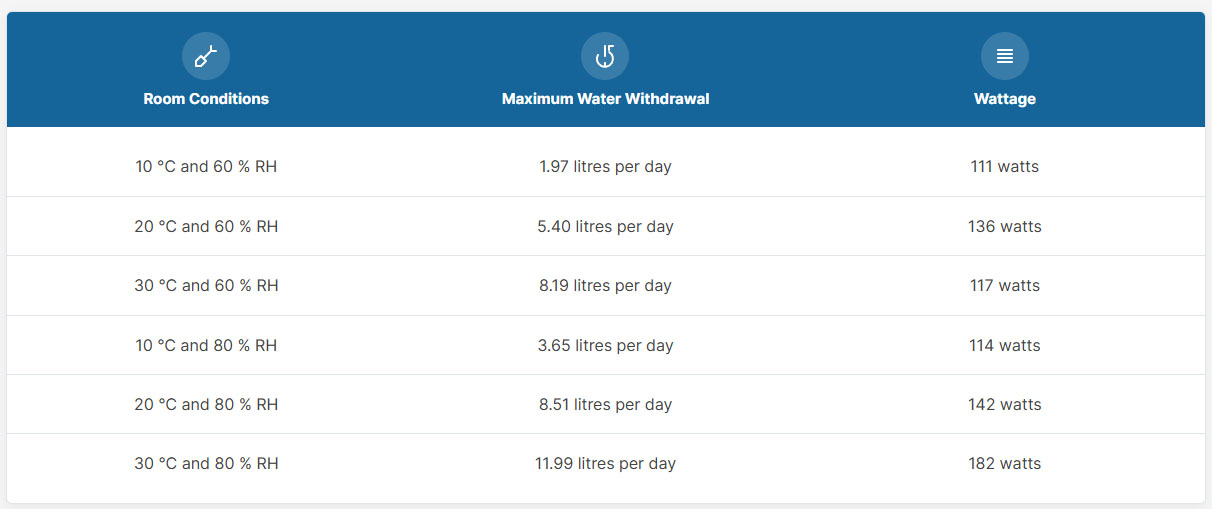Screen dimensions: 1212x509
Task: Click the Maximum Water Withdrawal header text
Action: (x=605, y=99)
